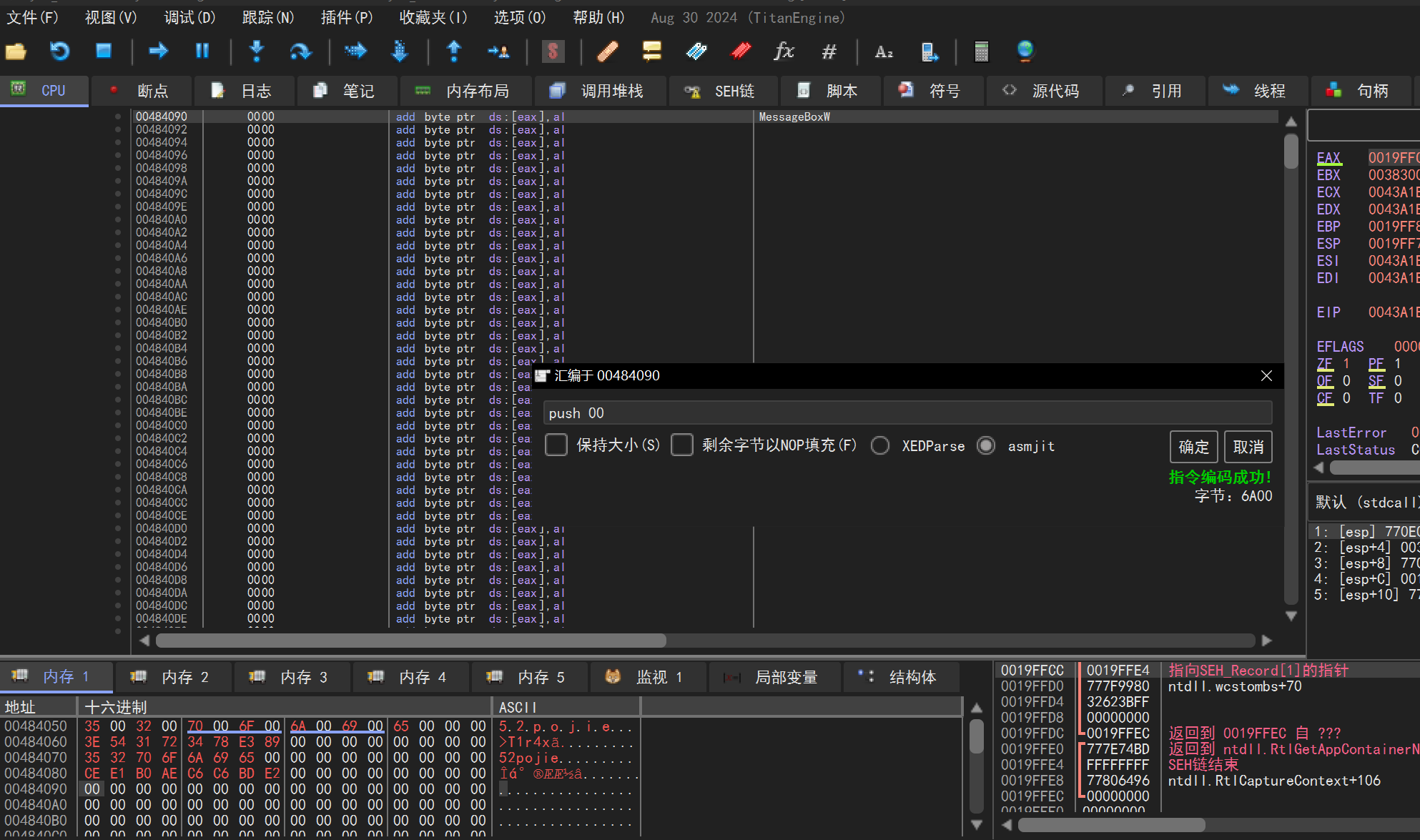Select XEDParse assembler engine
The width and height of the screenshot is (1420, 840).
pyautogui.click(x=880, y=446)
